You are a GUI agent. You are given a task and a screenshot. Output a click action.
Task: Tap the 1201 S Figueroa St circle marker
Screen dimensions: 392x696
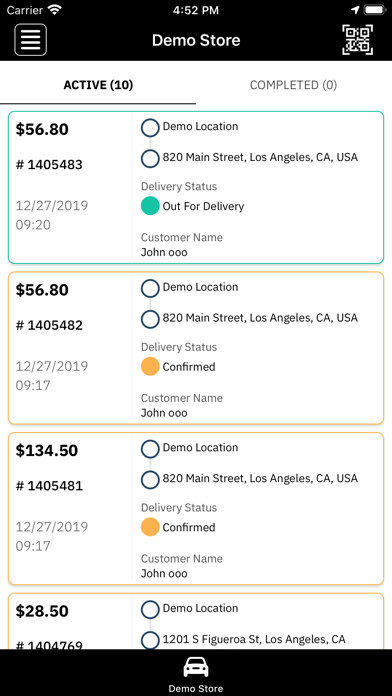tap(150, 641)
